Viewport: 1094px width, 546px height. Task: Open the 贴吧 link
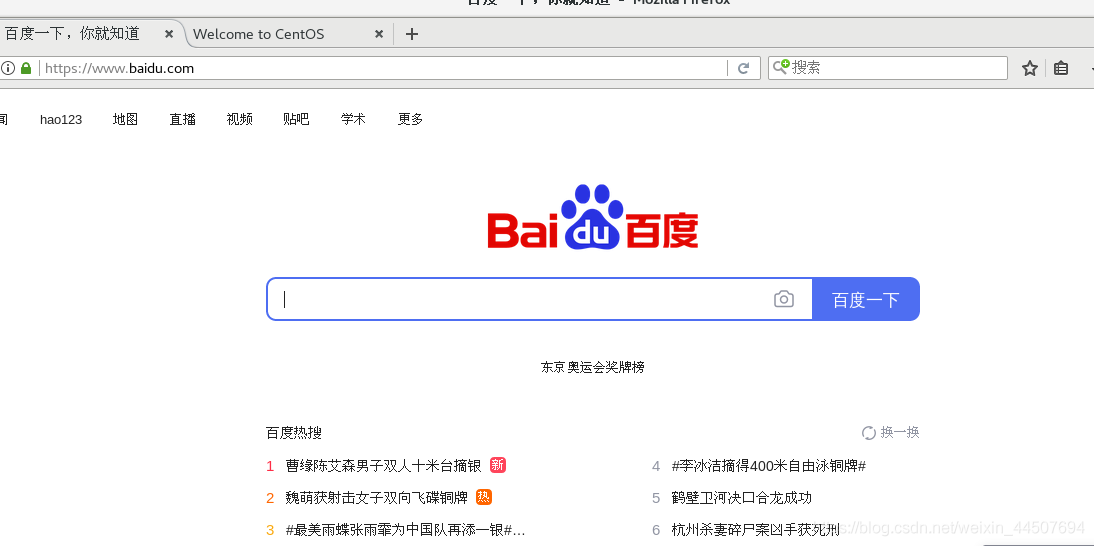(x=296, y=119)
